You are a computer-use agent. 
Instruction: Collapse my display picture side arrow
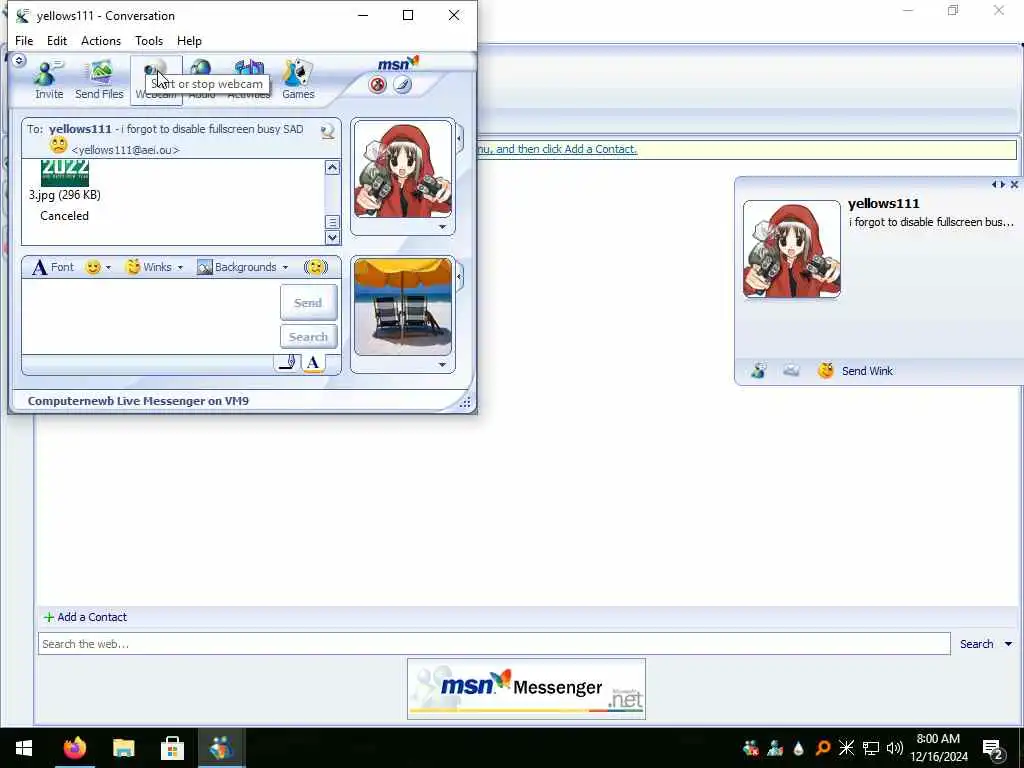(x=460, y=277)
